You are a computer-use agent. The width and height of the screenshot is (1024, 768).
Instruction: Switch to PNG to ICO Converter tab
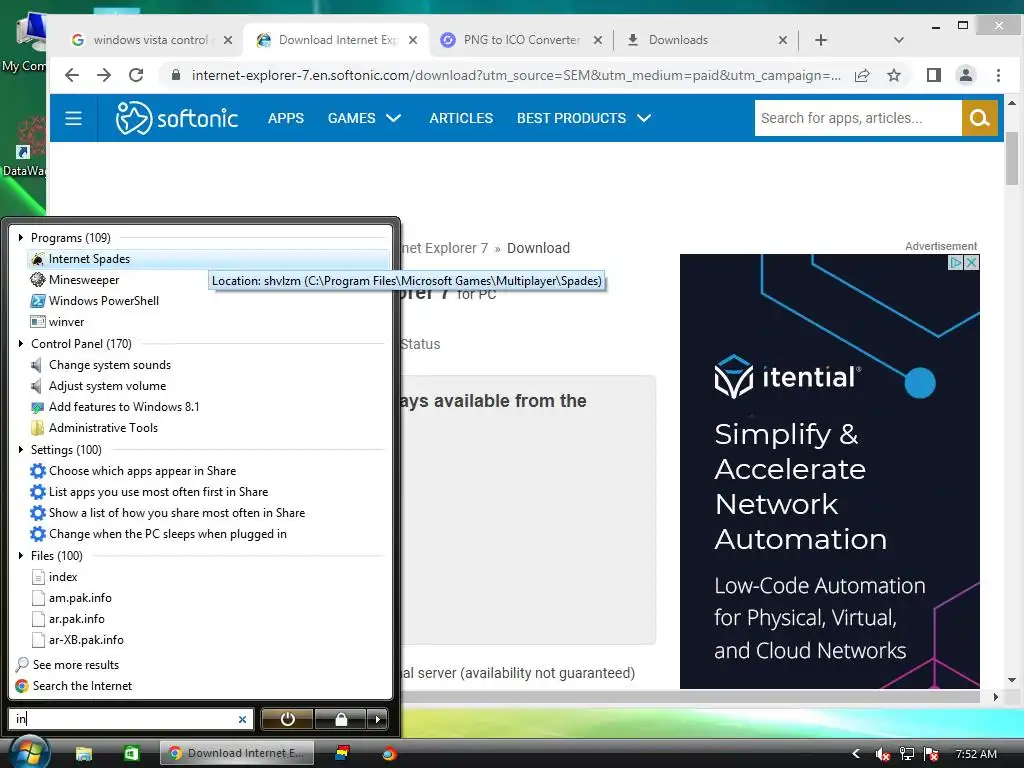click(x=520, y=40)
